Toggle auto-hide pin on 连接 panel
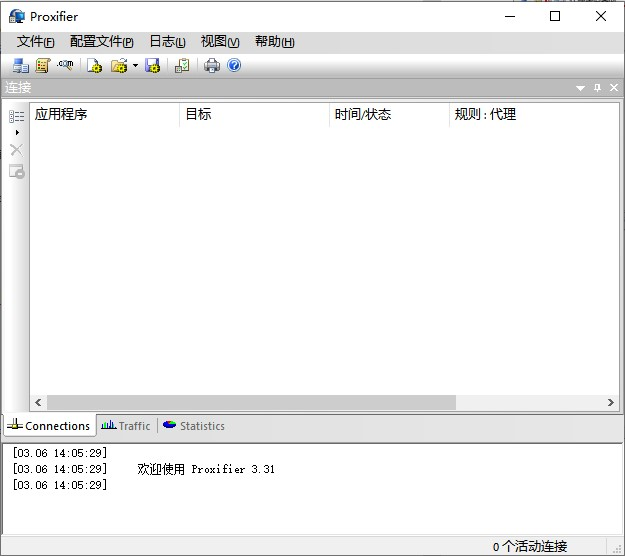The image size is (625, 556). [x=597, y=88]
